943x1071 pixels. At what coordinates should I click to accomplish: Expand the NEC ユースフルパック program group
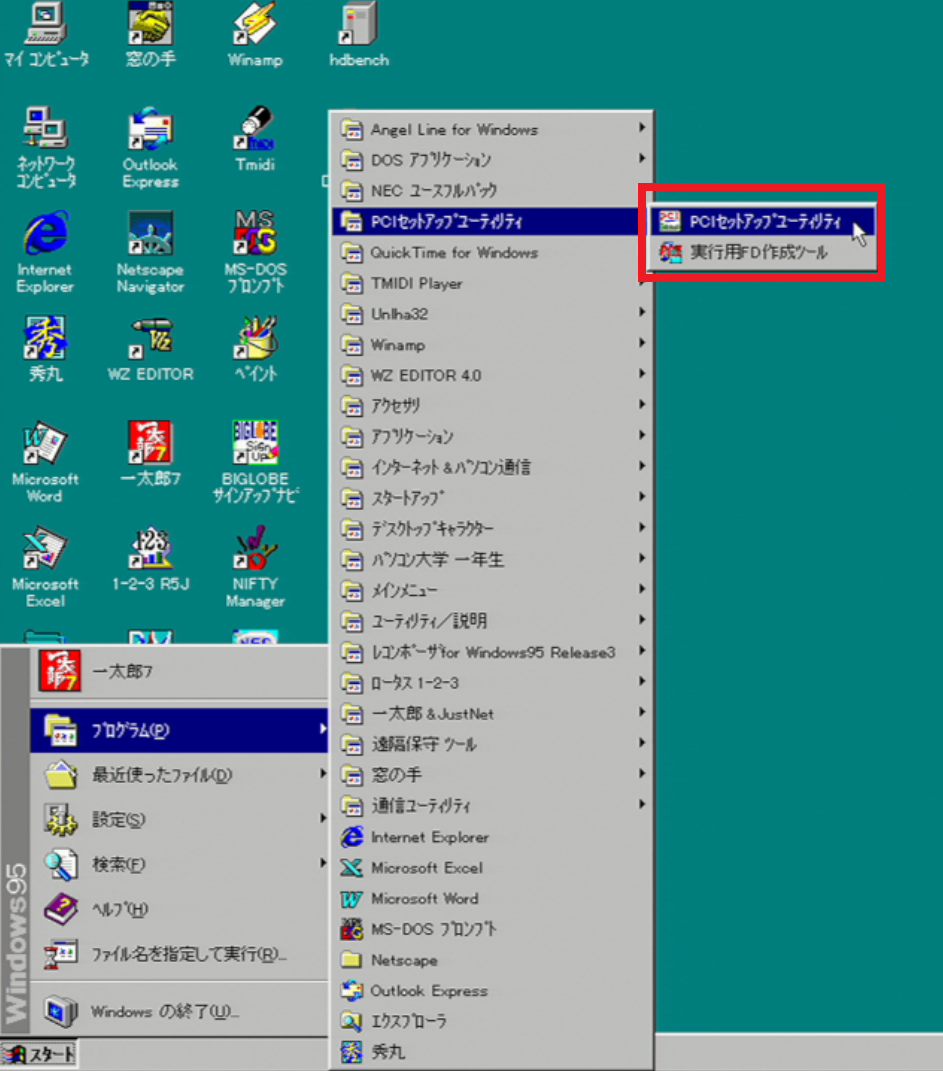[492, 191]
